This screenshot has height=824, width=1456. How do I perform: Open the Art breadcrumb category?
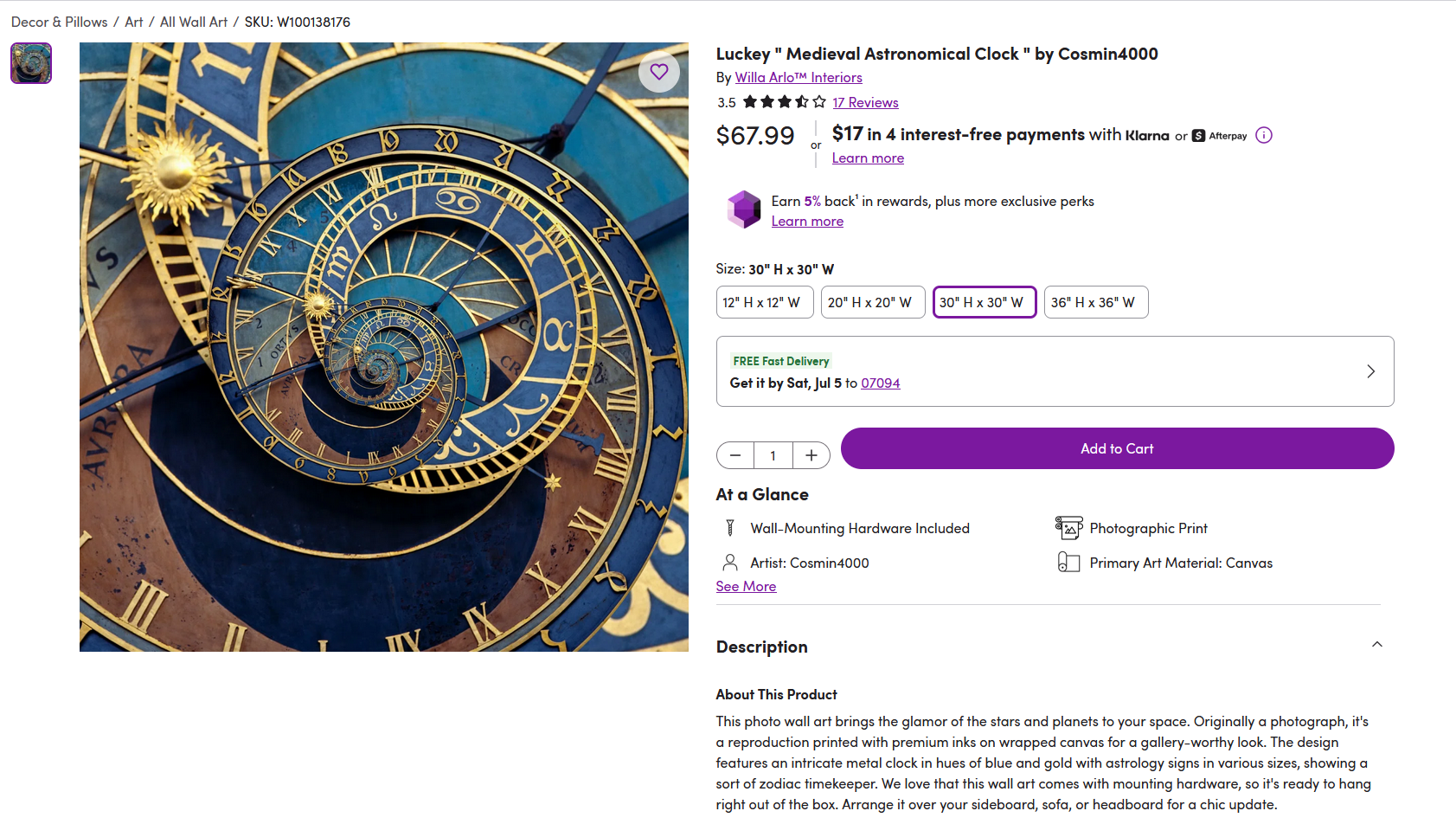(x=134, y=22)
